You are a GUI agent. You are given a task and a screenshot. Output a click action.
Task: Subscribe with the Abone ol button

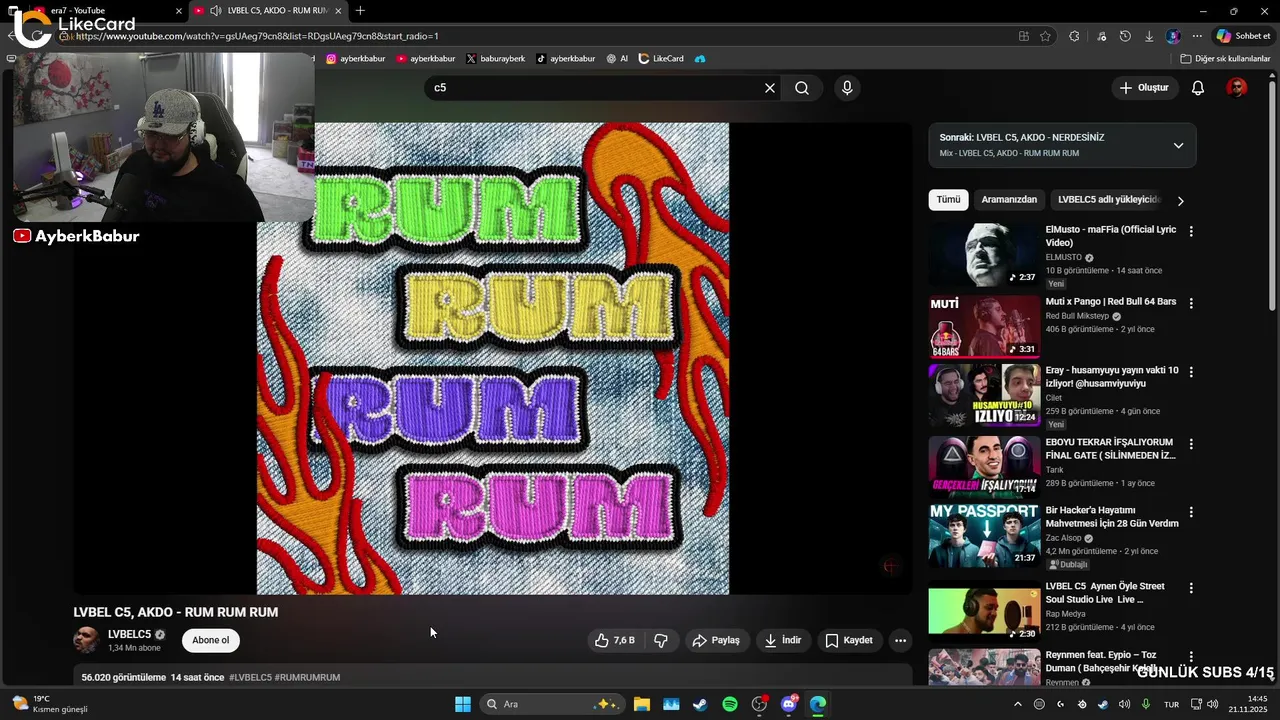pos(211,640)
